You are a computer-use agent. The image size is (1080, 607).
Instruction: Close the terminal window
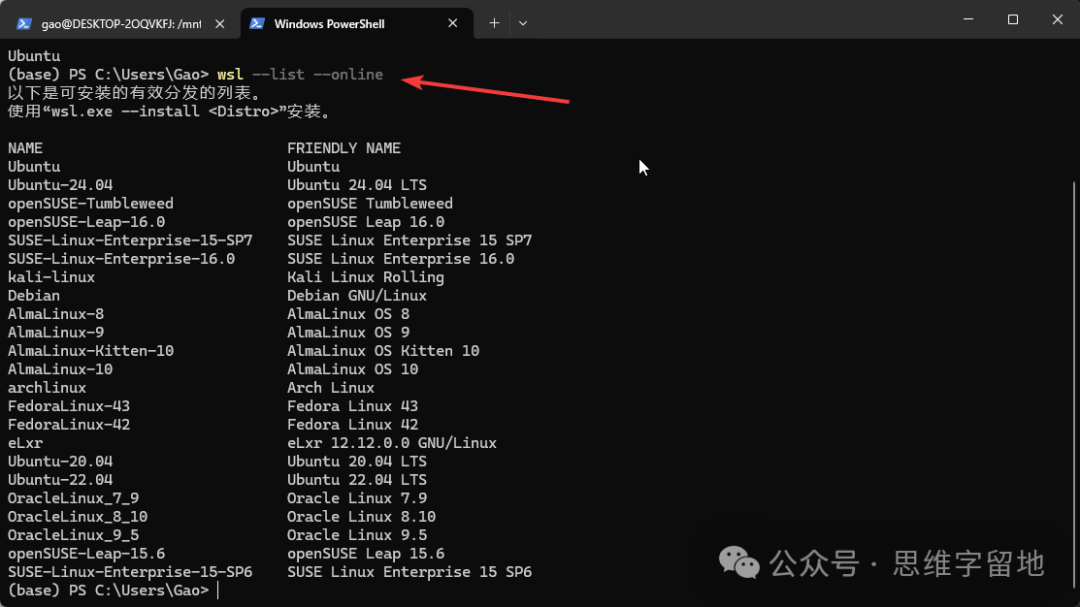(x=1057, y=19)
